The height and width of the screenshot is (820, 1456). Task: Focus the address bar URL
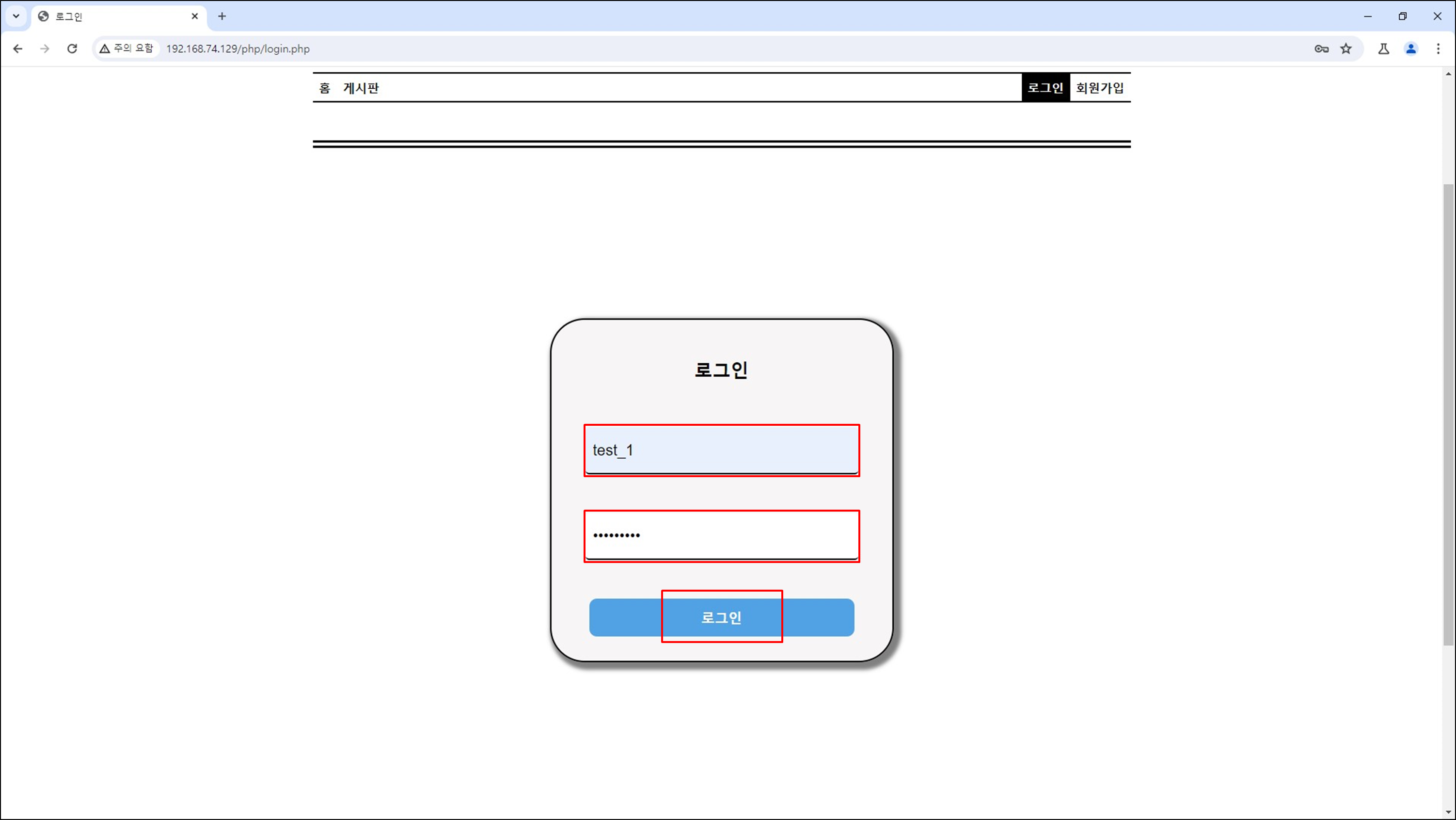237,48
